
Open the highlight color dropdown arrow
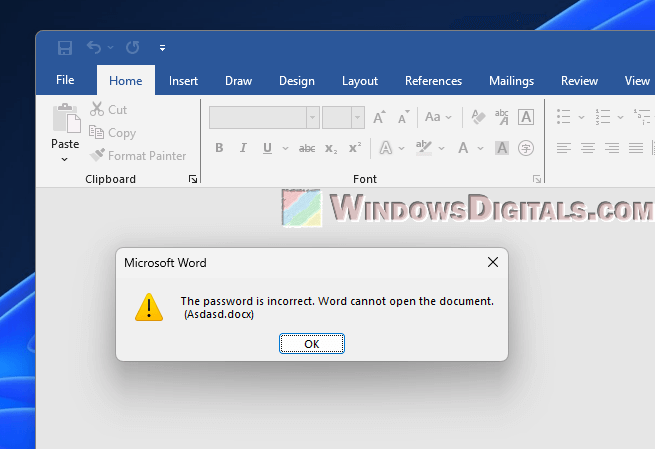442,148
